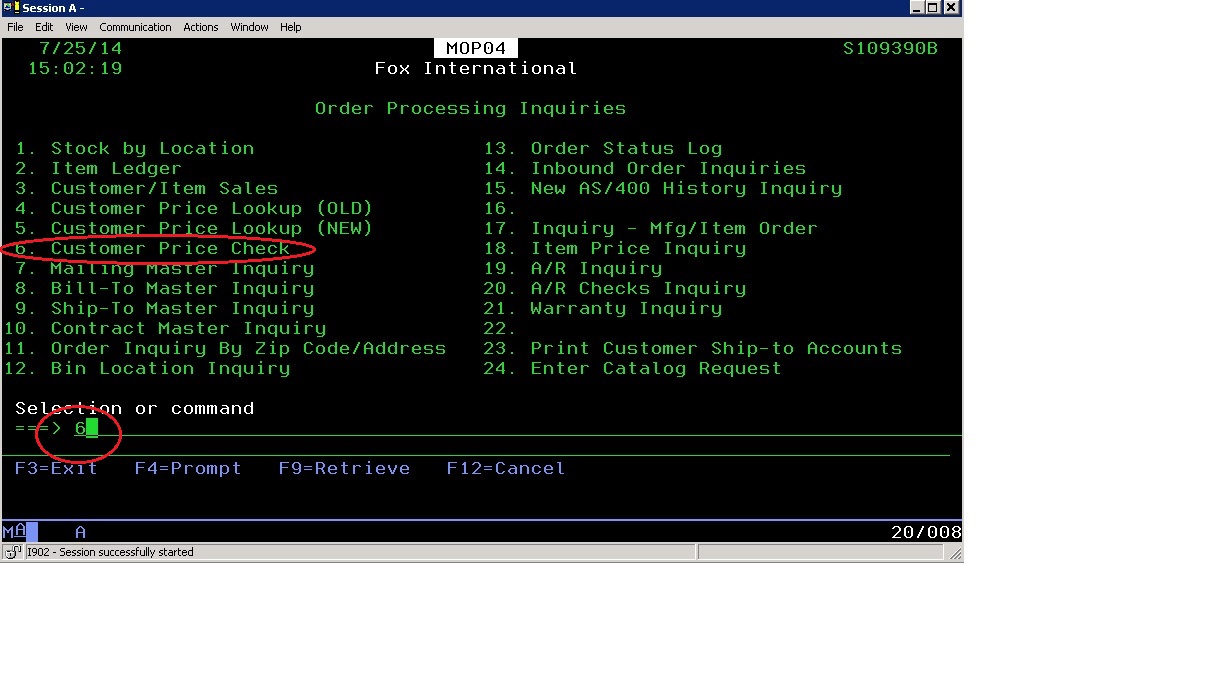The height and width of the screenshot is (692, 1230).
Task: Click the F12=Cancel function key label
Action: click(505, 469)
